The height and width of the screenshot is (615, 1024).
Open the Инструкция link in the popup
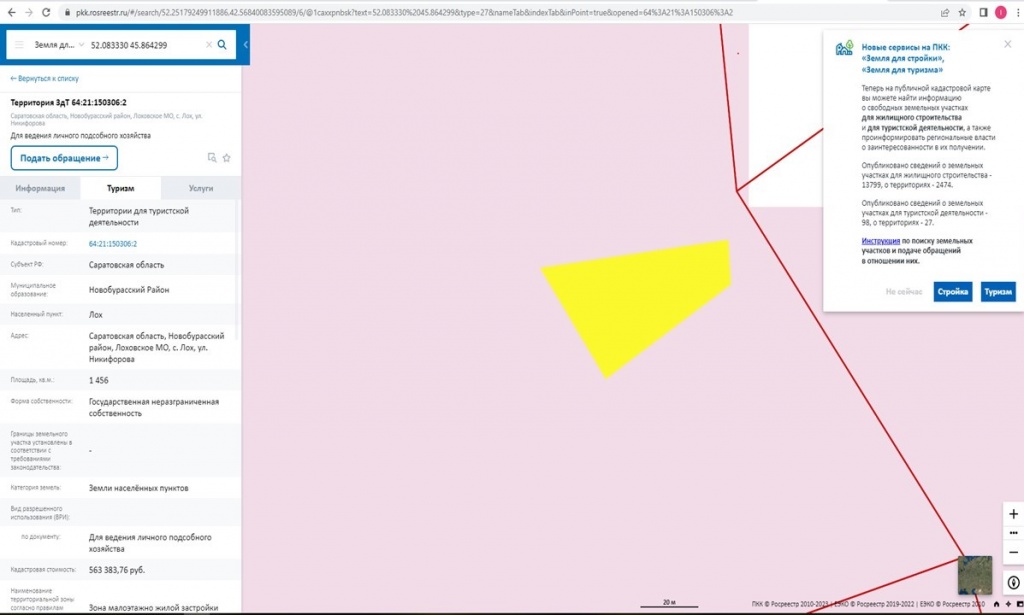(x=880, y=241)
